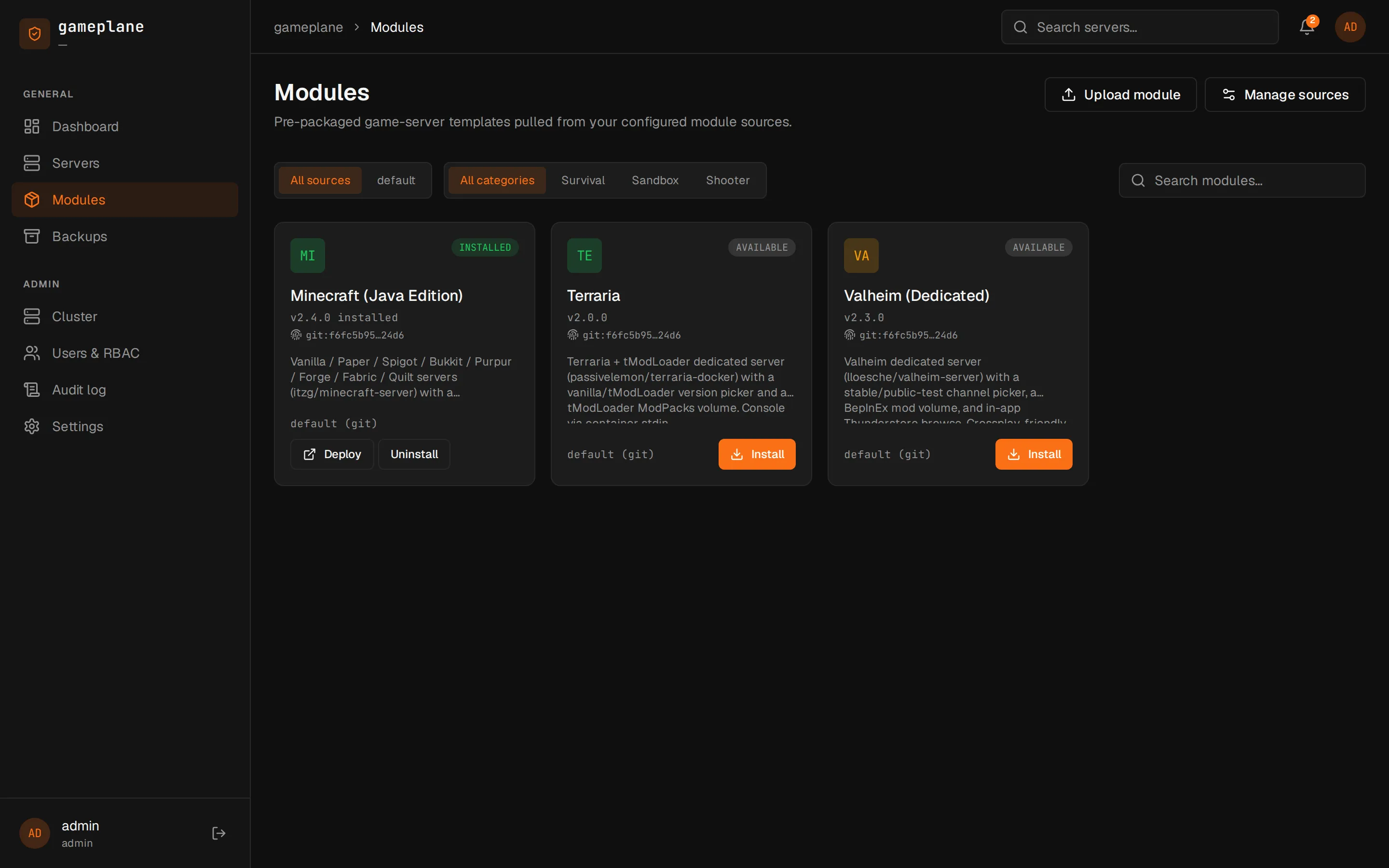
Task: Click the fingerprint icon on Minecraft card
Action: point(296,335)
